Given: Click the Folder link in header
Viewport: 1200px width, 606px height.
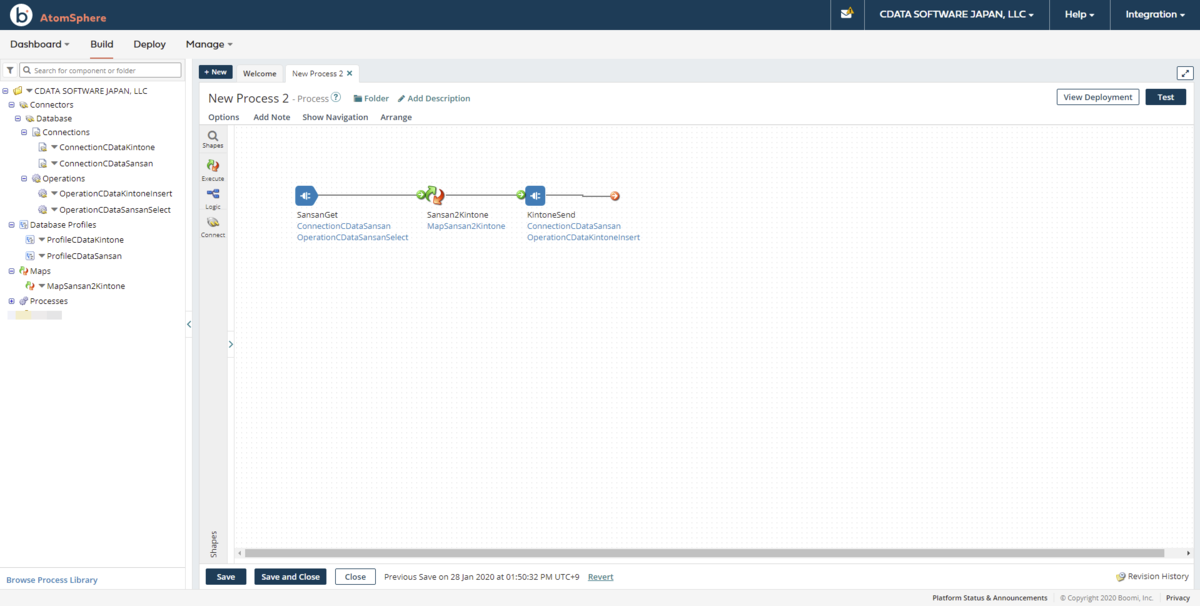Looking at the screenshot, I should (x=371, y=98).
